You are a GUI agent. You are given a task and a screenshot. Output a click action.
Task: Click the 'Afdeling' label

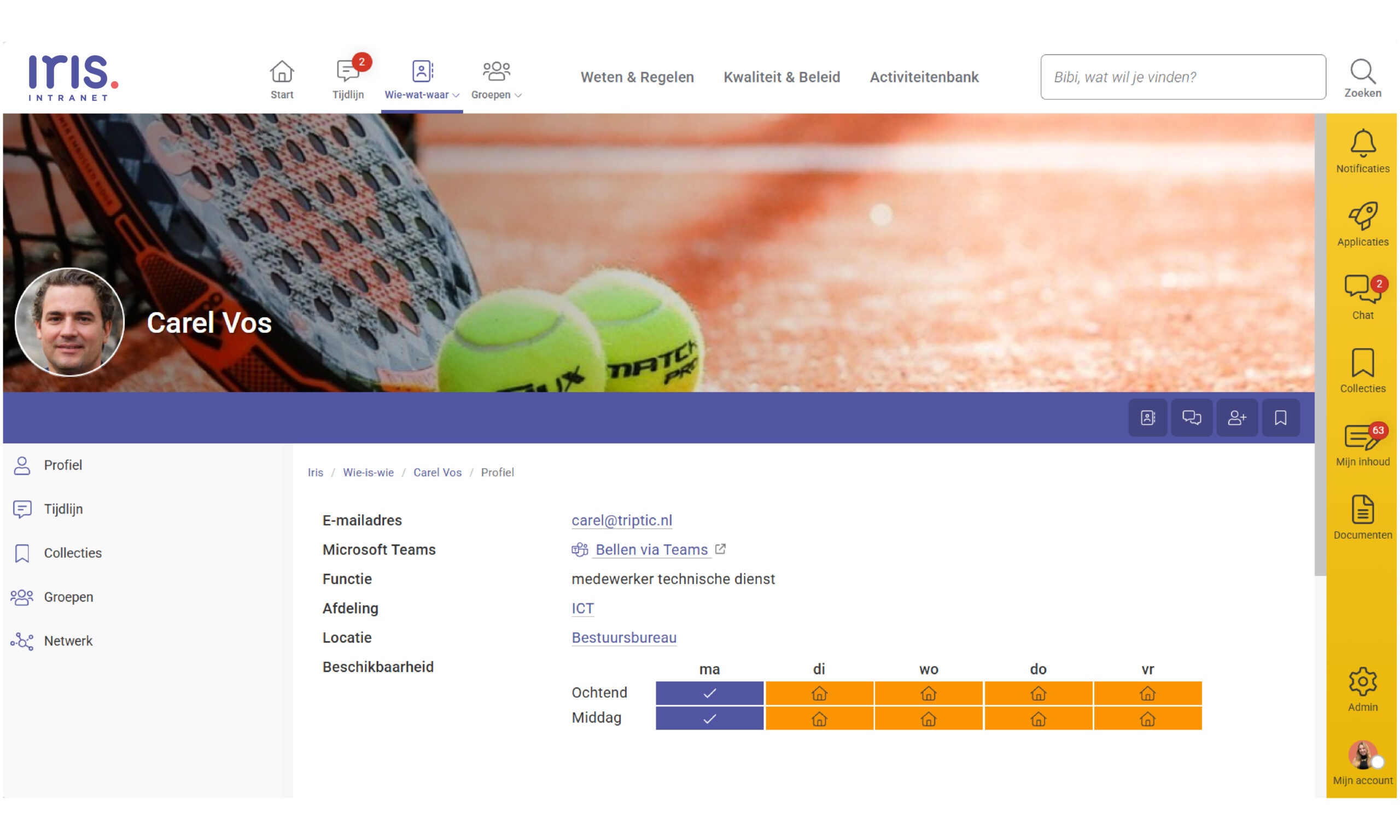(351, 609)
